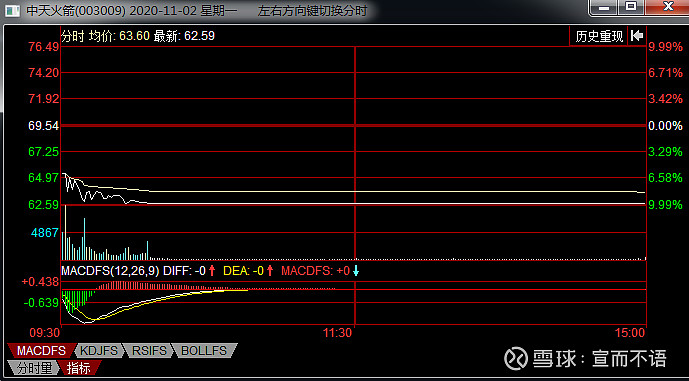This screenshot has width=689, height=381.
Task: Click the 4867 volume axis label
Action: [44, 233]
